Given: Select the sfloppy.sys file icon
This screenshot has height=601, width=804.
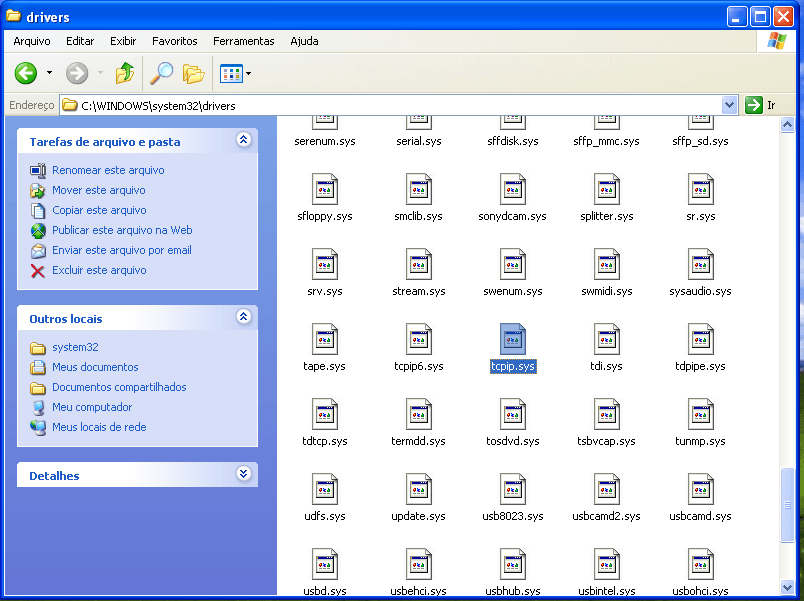Looking at the screenshot, I should 324,190.
